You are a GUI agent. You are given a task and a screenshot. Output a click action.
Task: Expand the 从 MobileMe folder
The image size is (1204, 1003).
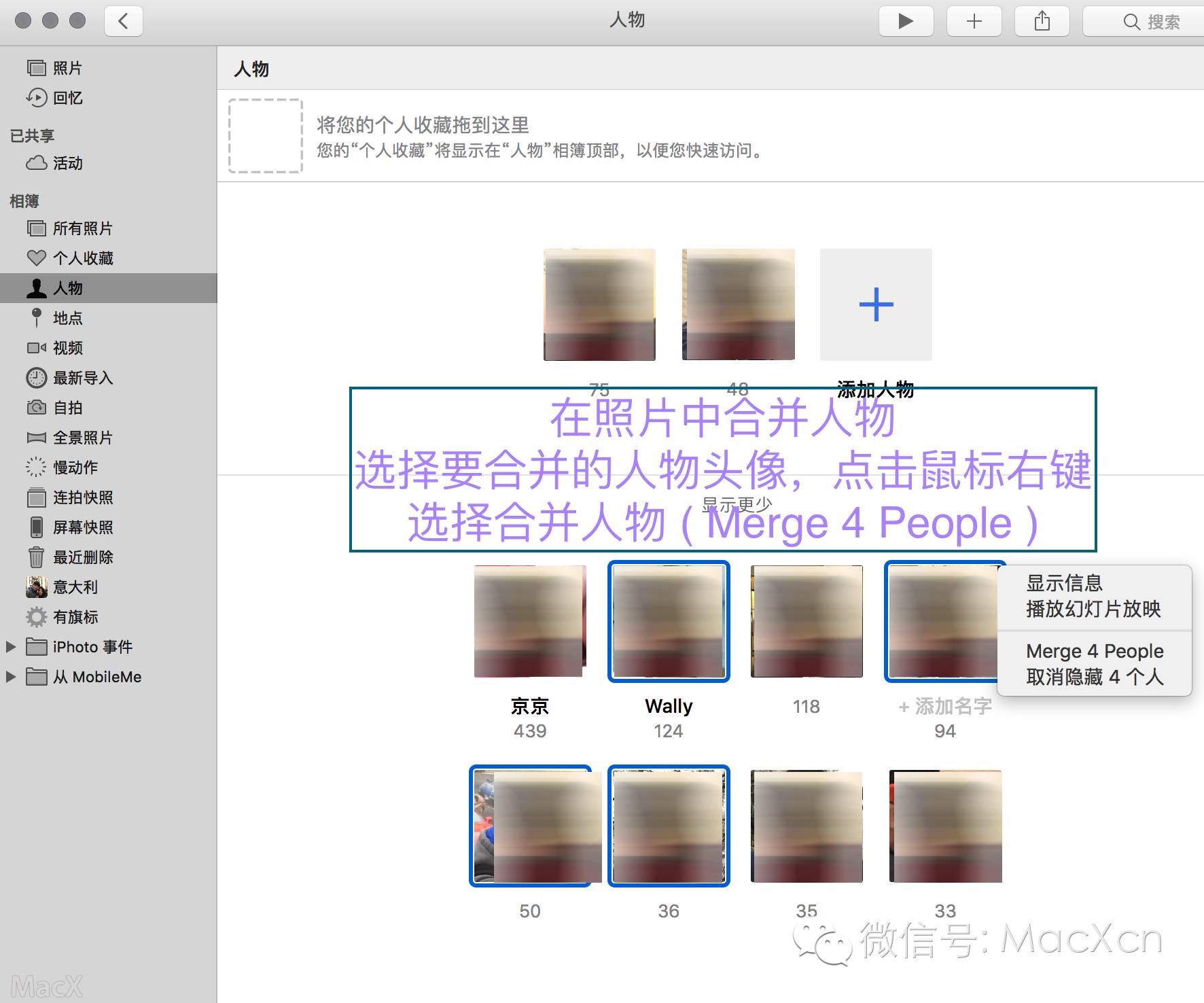pos(11,677)
